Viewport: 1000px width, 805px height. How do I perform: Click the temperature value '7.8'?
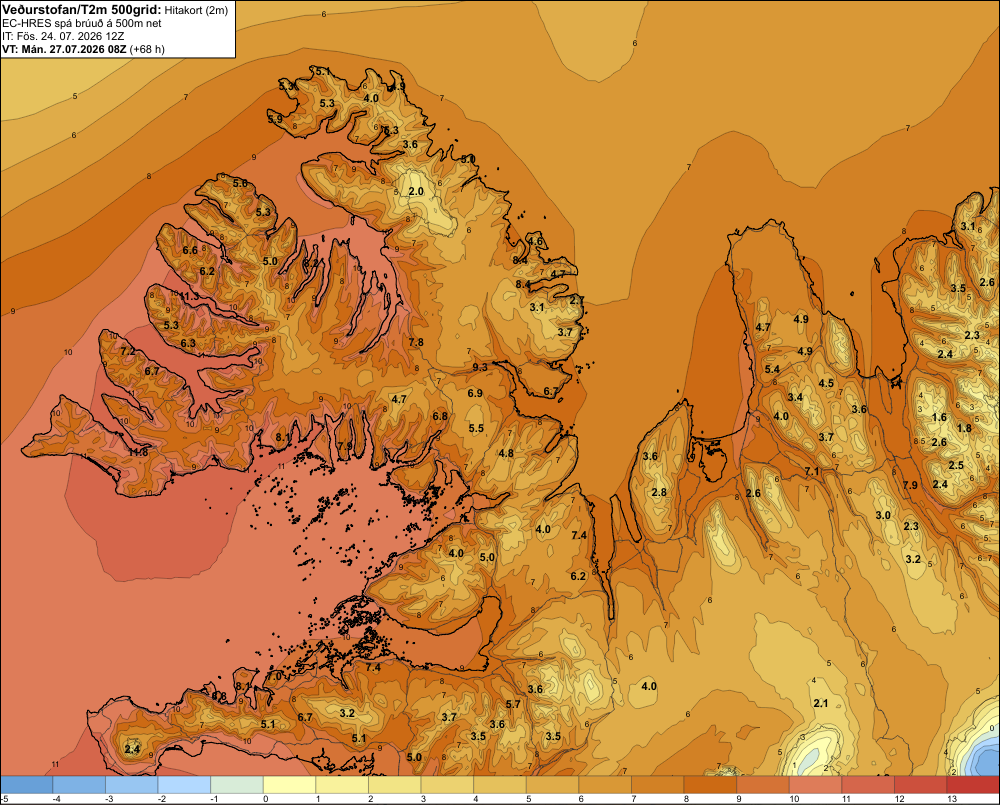point(416,342)
